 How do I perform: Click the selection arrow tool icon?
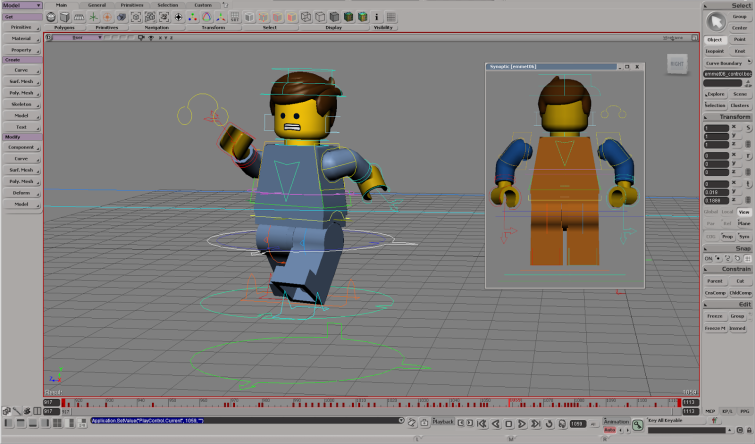coord(715,21)
